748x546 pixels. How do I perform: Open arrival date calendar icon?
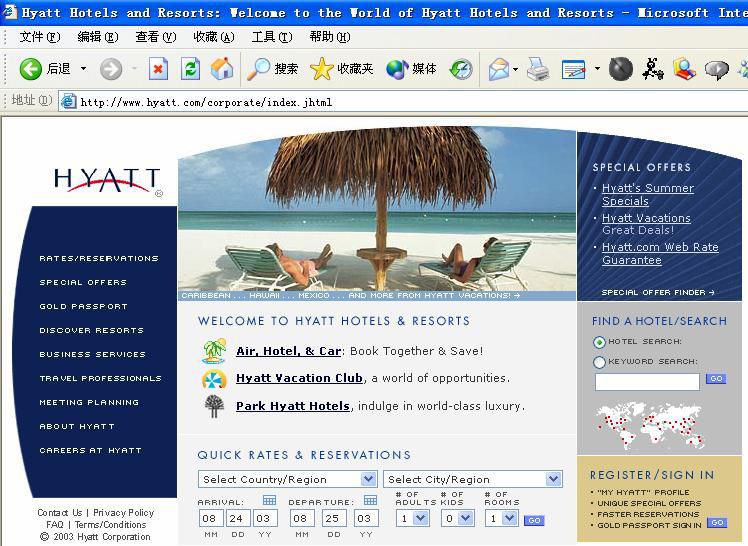[269, 500]
